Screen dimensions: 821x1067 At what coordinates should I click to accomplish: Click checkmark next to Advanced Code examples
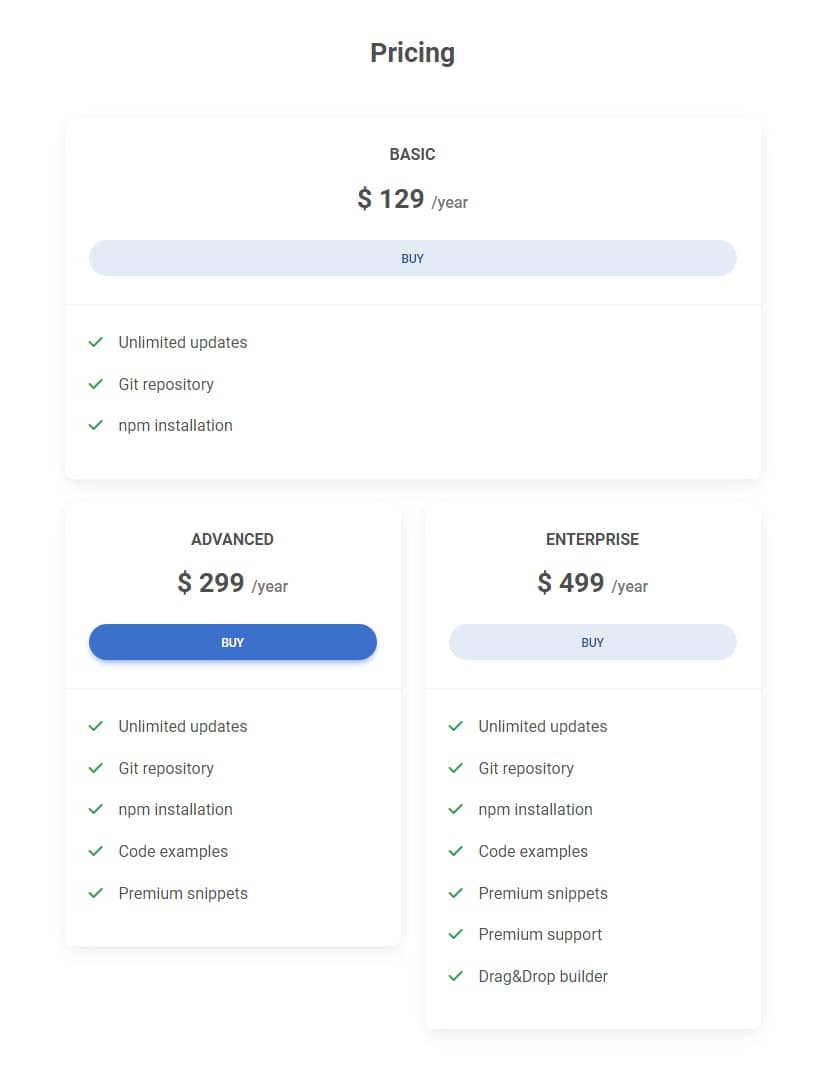pyautogui.click(x=96, y=851)
